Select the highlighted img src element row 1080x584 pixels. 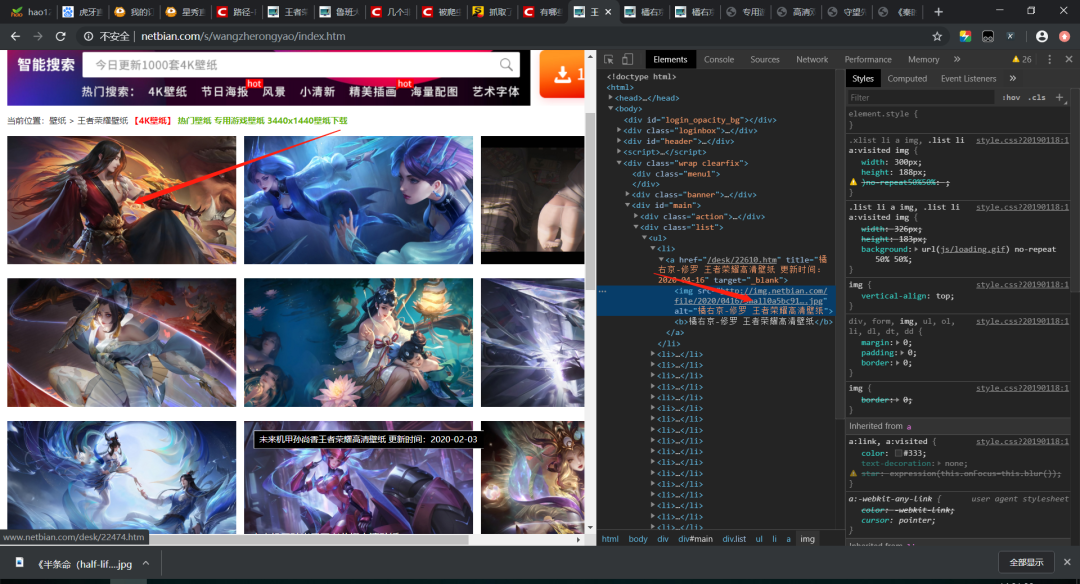pos(716,301)
